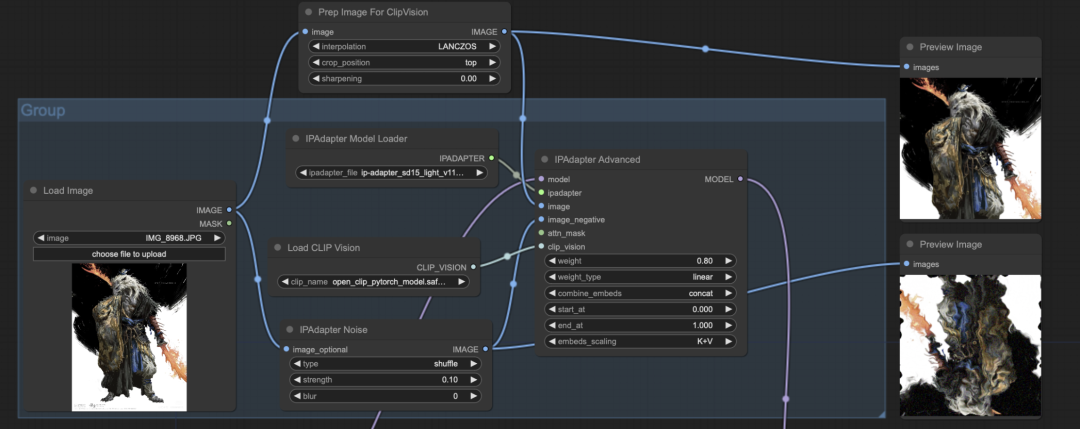Click the MODEL output socket
Screen dimensions: 1080x429
point(740,179)
